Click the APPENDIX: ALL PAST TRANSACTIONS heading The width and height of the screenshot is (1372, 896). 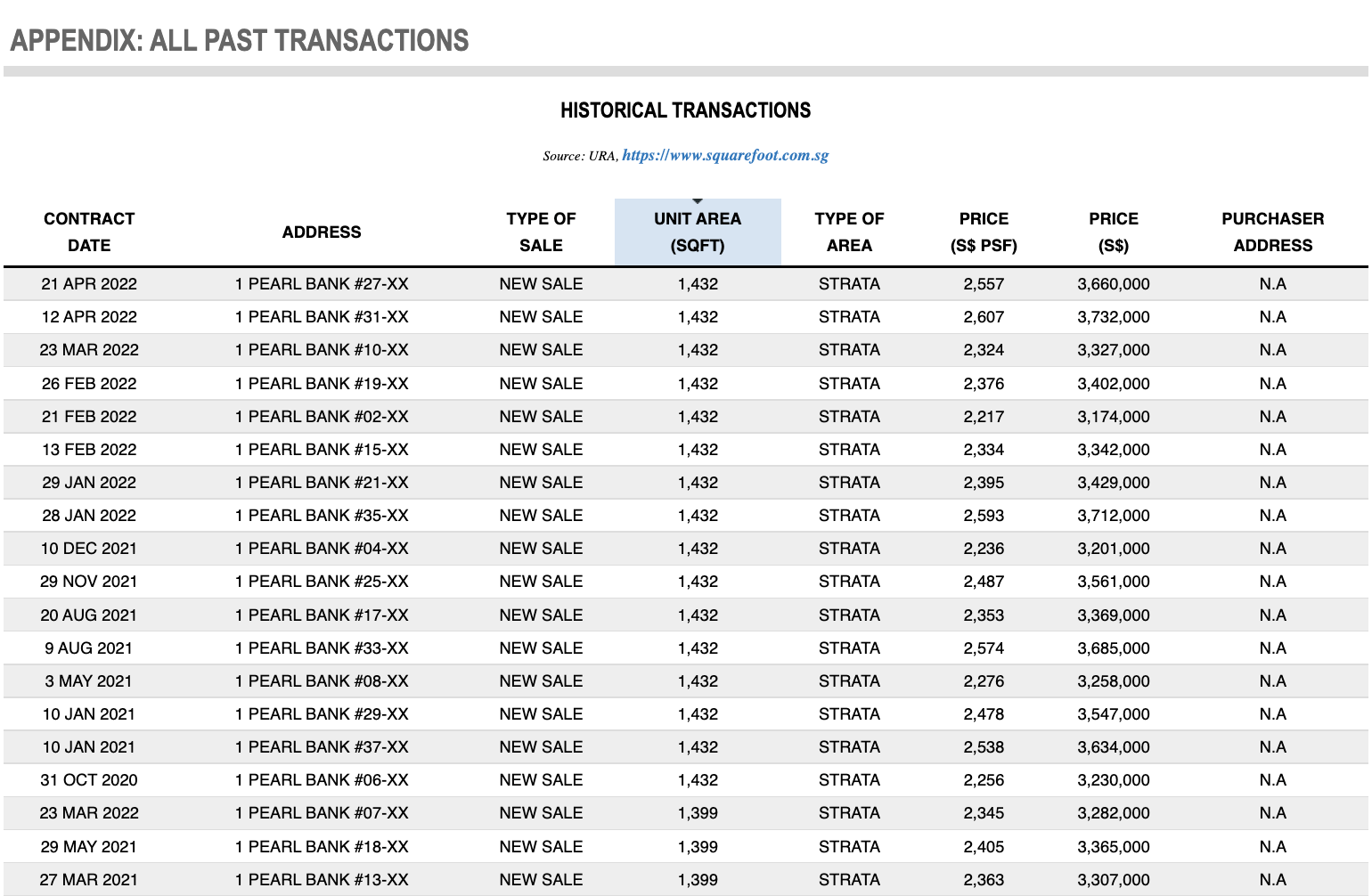tap(240, 41)
